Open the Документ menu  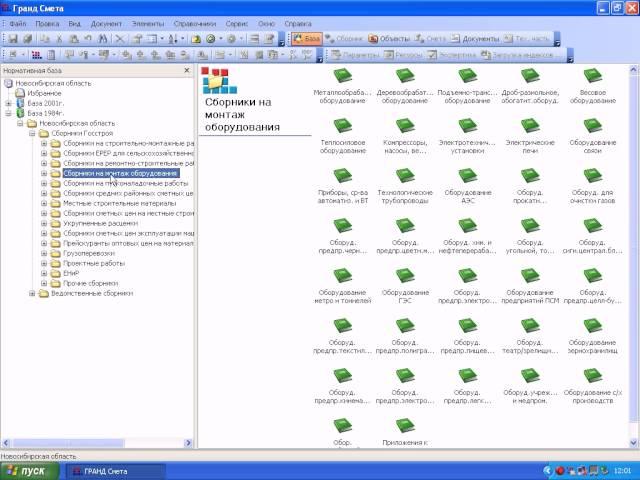[106, 24]
